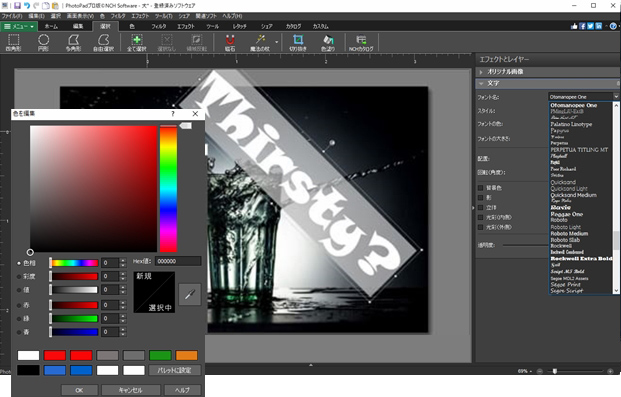This screenshot has width=621, height=397.
Task: Click the Twitter share icon
Action: (591, 26)
